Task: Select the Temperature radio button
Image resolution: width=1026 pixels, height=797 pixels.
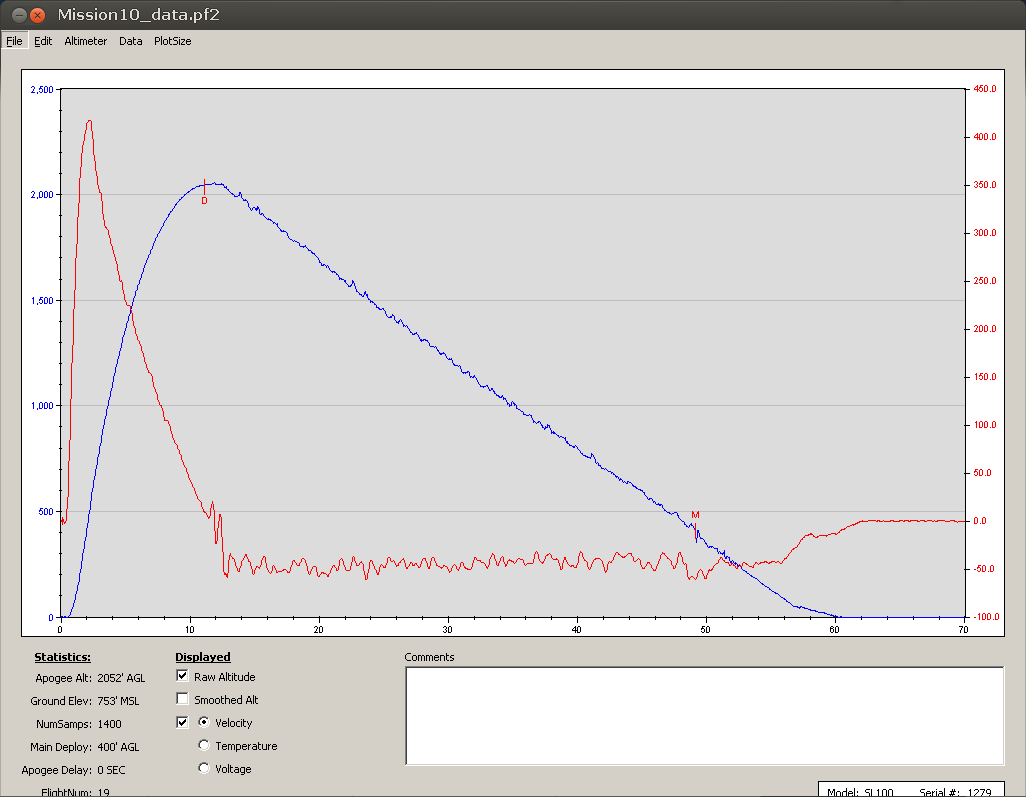Action: point(204,745)
